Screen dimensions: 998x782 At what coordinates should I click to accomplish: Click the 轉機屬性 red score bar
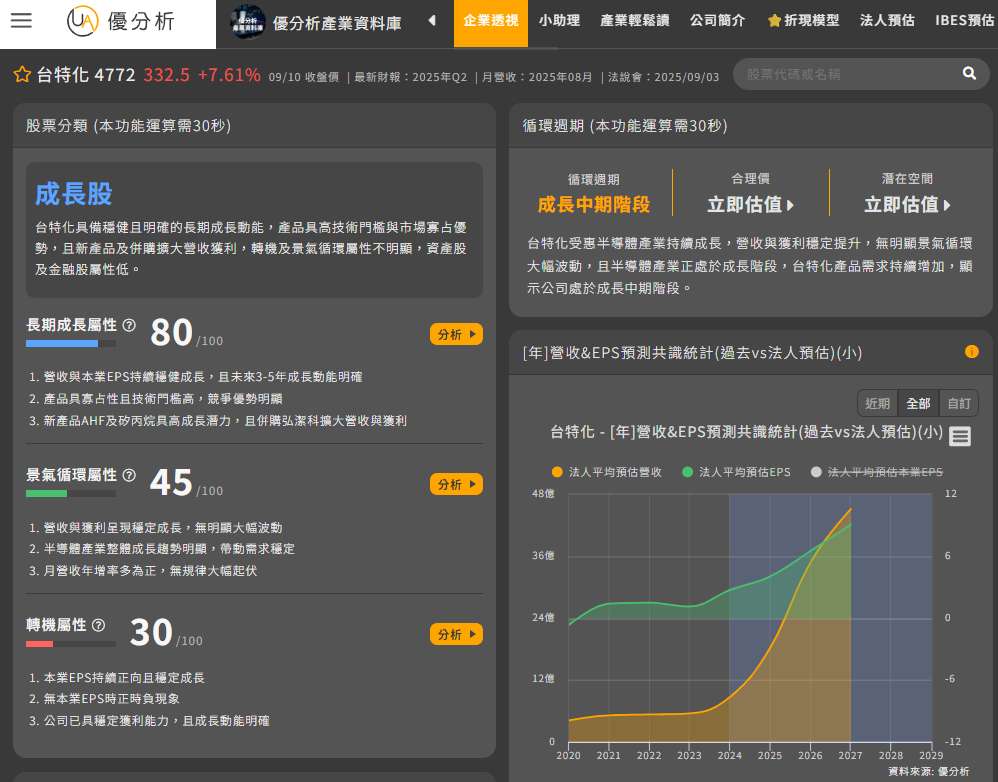71,644
